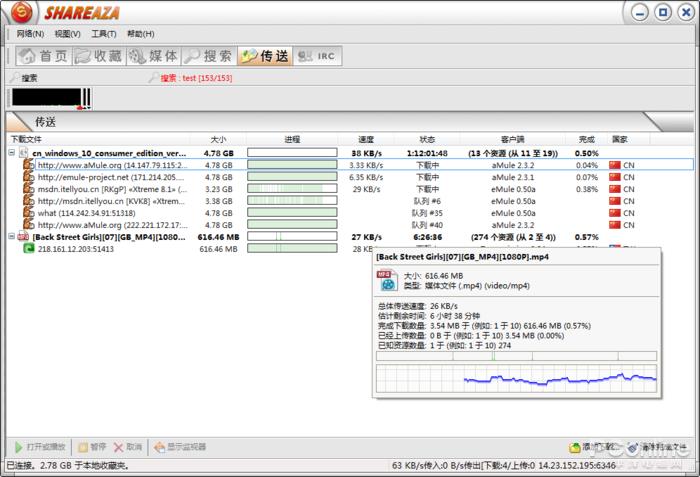Sort downloads by the 大小 size column

[219, 139]
